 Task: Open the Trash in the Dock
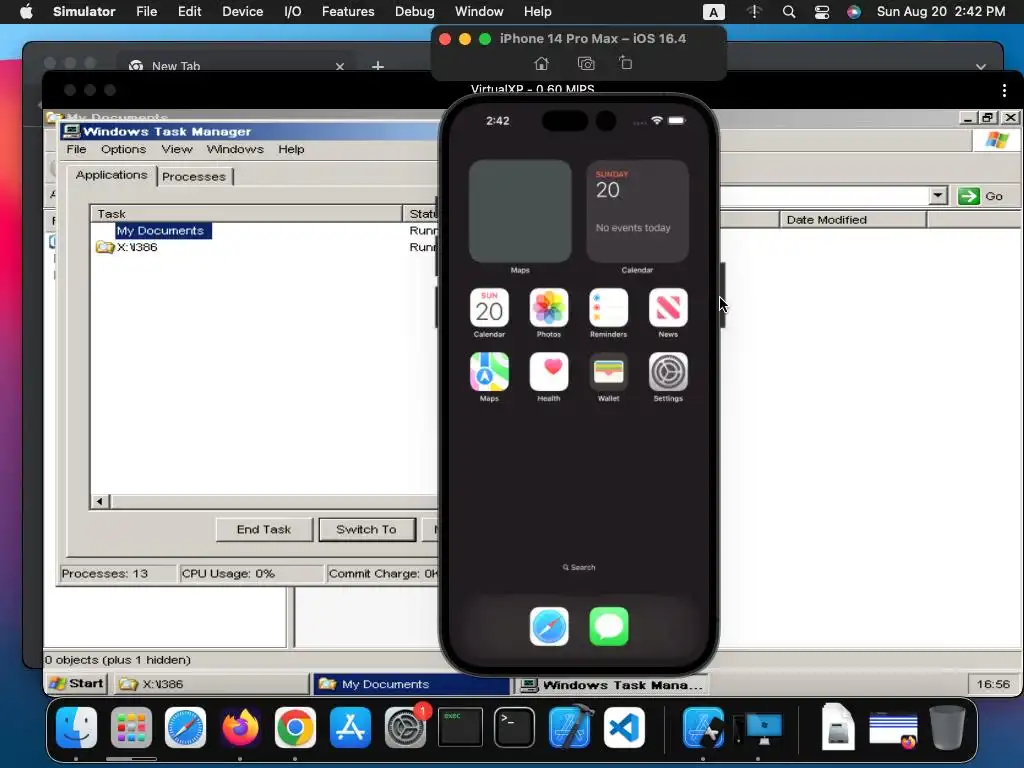pos(948,727)
